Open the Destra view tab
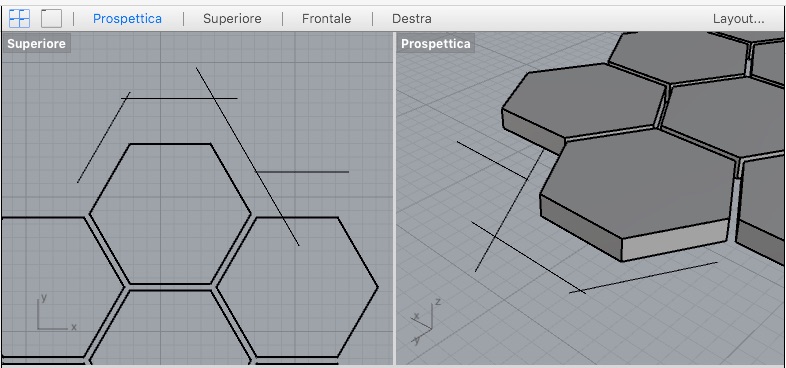This screenshot has width=786, height=368. tap(412, 19)
